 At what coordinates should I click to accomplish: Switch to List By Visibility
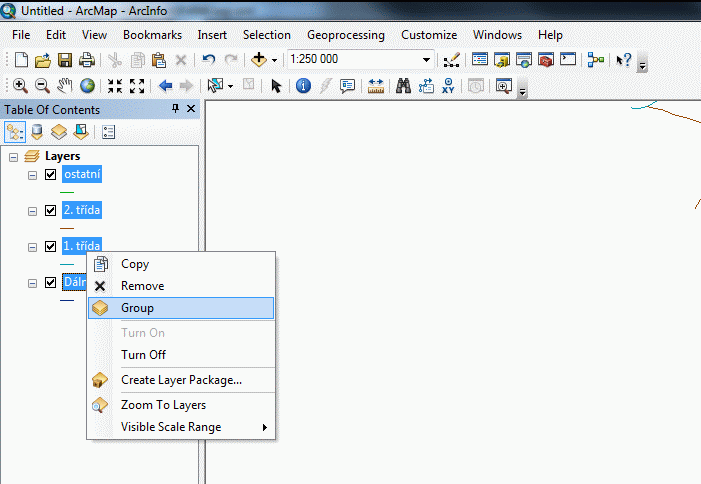(59, 132)
